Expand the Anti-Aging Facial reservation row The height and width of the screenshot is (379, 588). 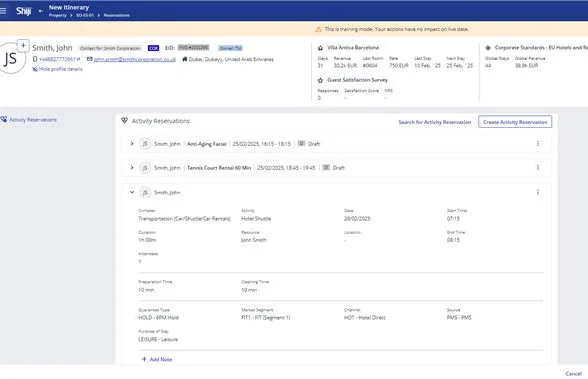click(x=132, y=144)
